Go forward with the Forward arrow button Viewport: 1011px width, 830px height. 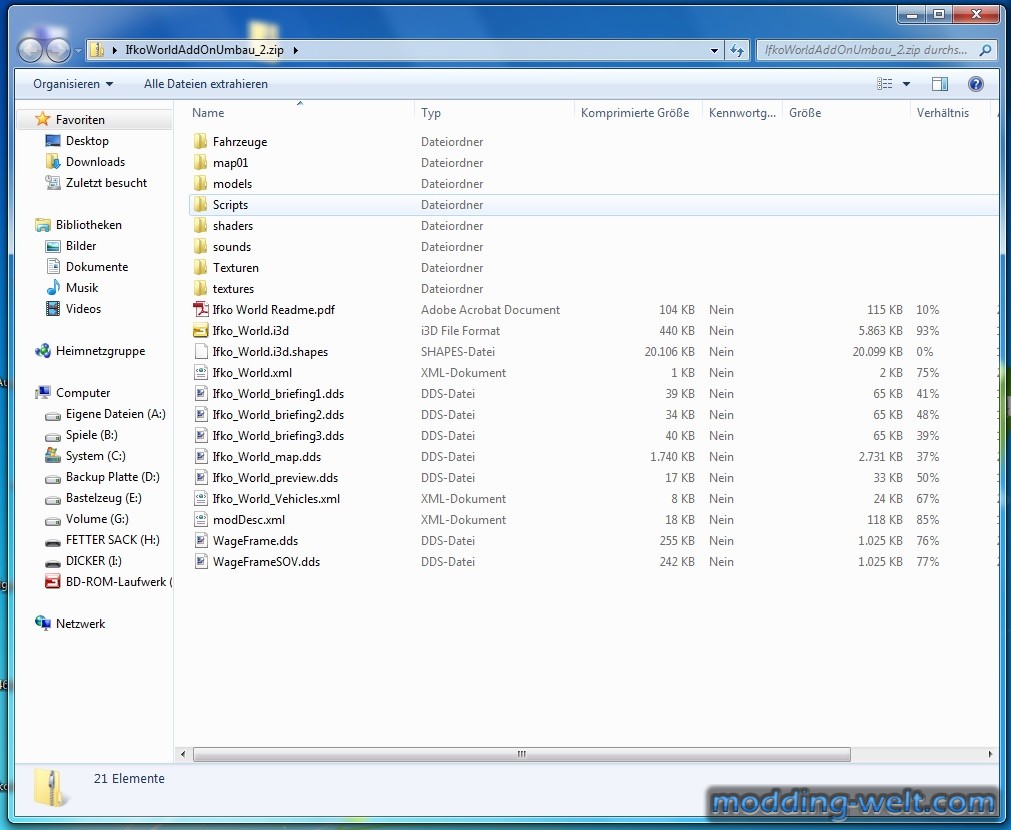58,50
